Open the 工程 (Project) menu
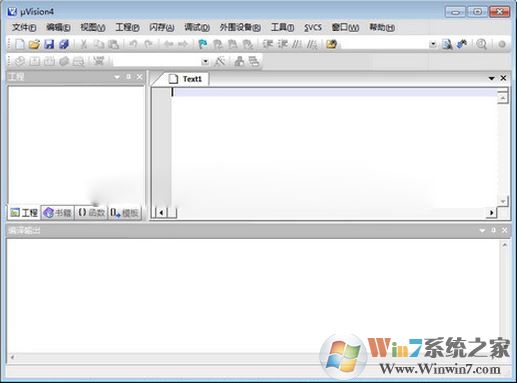 [x=127, y=27]
